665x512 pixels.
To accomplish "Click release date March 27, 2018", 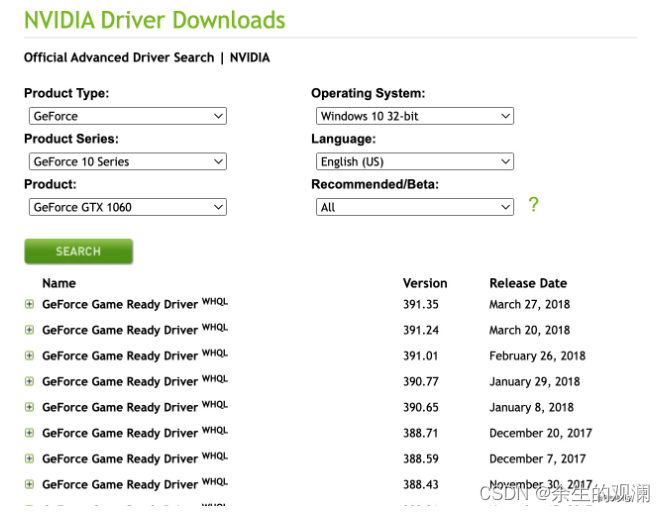I will 530,305.
